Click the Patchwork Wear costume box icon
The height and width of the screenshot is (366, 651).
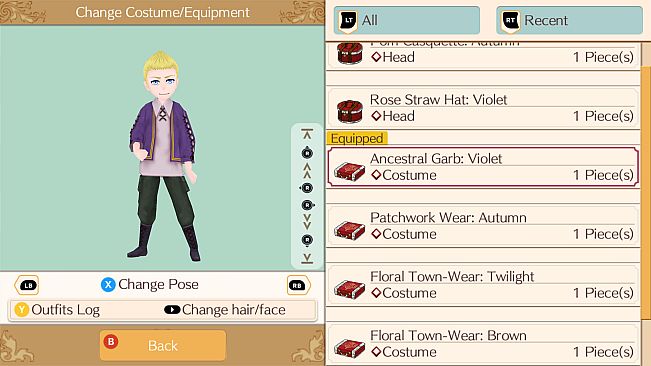(x=350, y=229)
